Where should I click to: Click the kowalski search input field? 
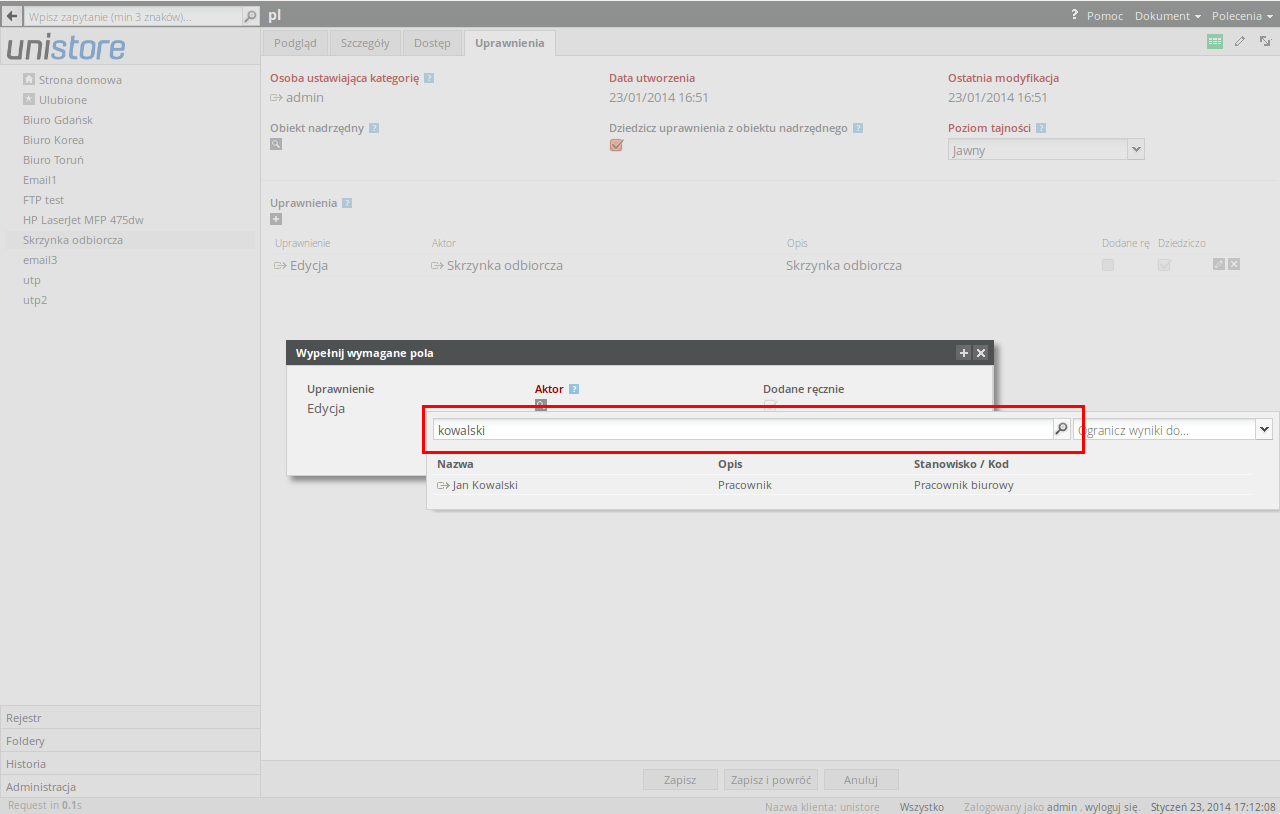pos(743,429)
